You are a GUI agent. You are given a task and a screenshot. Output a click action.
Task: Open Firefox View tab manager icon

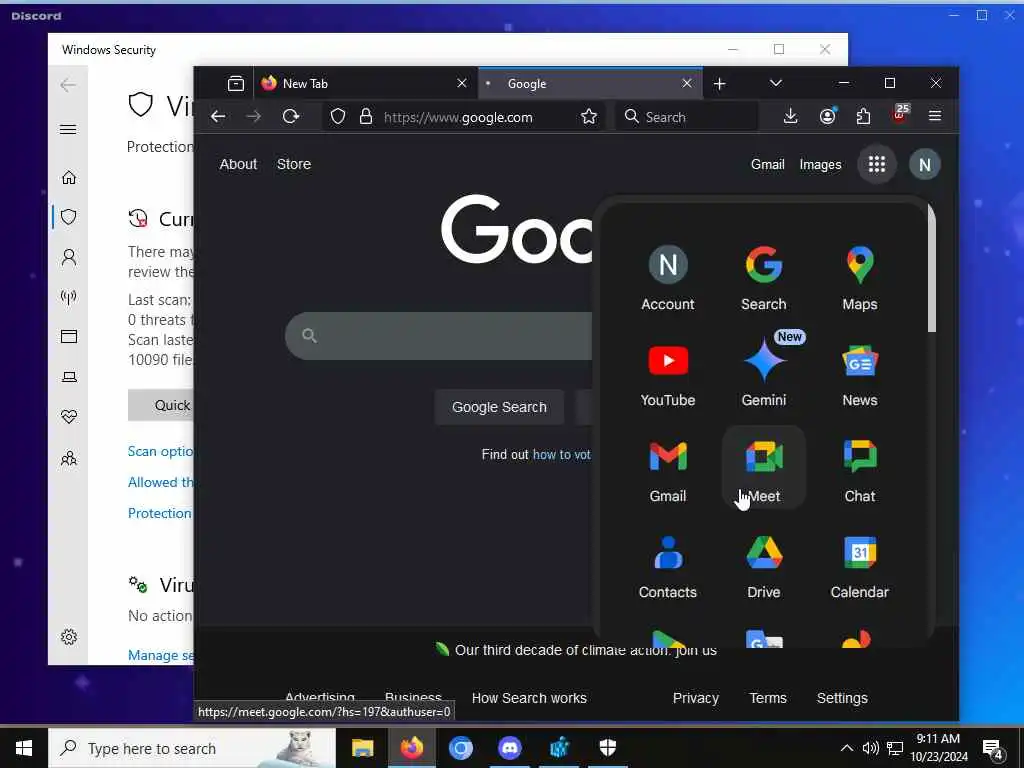[x=236, y=84]
